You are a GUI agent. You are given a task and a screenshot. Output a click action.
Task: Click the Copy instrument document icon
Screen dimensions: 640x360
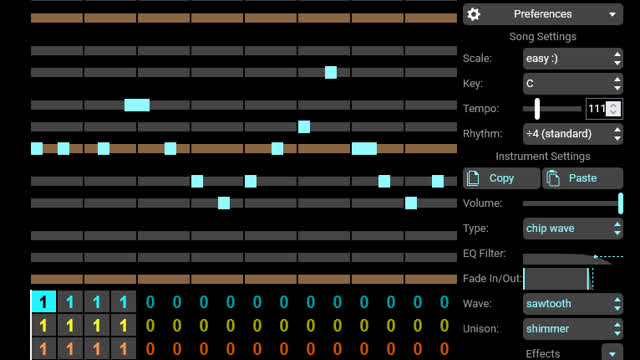tap(473, 178)
